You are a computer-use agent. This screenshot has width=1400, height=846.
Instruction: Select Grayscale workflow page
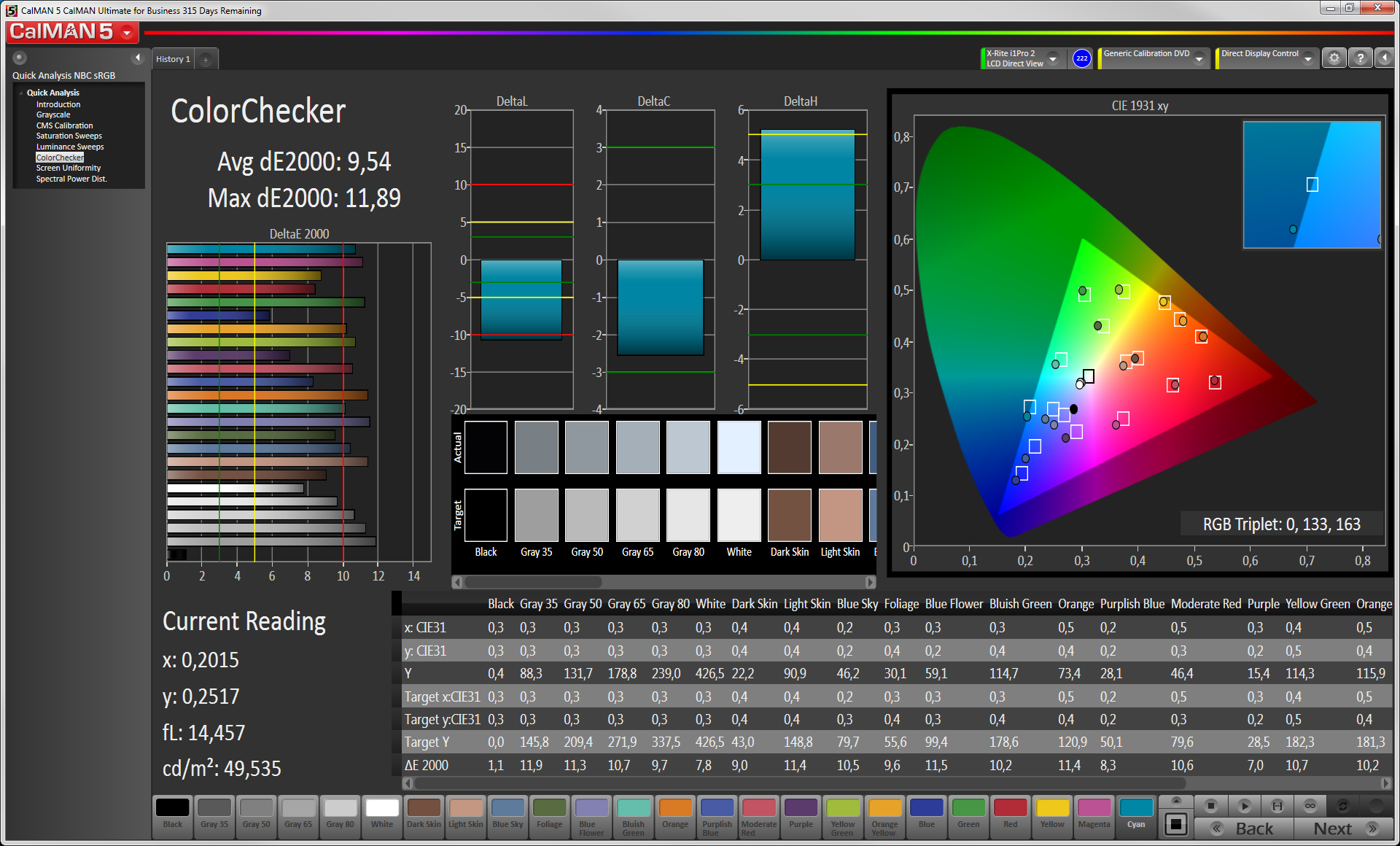[x=53, y=115]
